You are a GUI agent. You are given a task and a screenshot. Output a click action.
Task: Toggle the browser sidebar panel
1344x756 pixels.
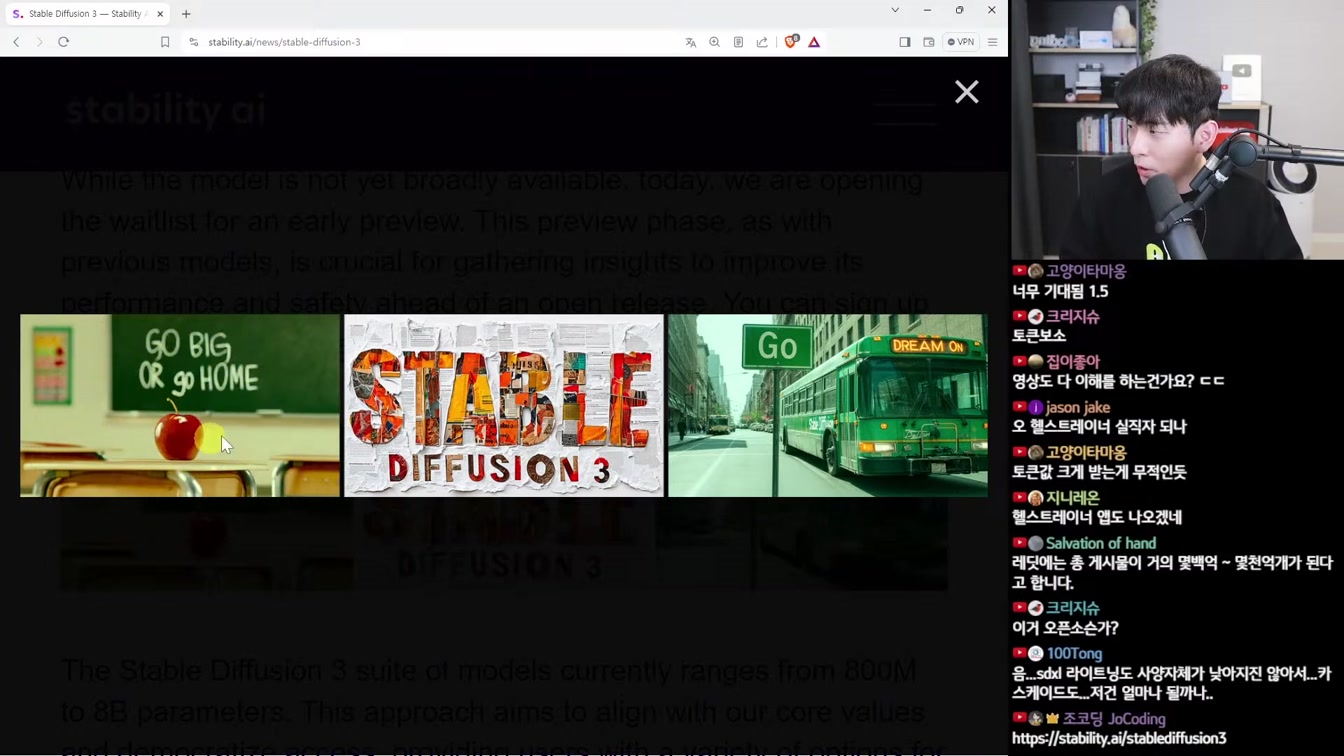point(904,42)
